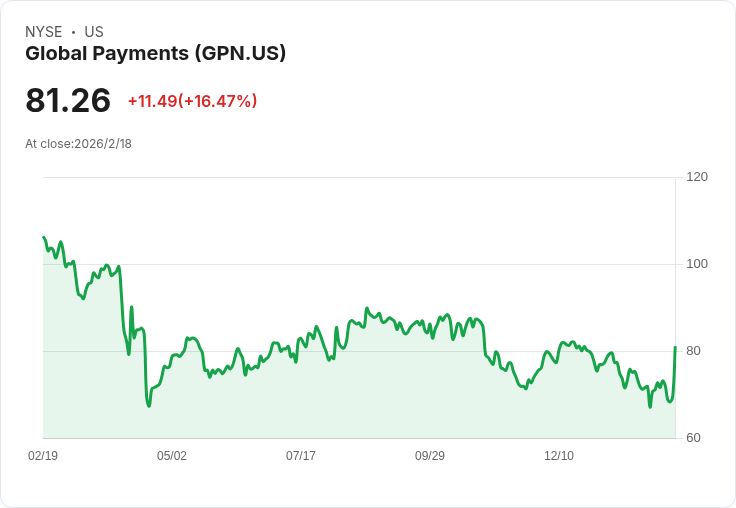Click the 05/02 date on x-axis
Screen dimensions: 736x508
[172, 456]
